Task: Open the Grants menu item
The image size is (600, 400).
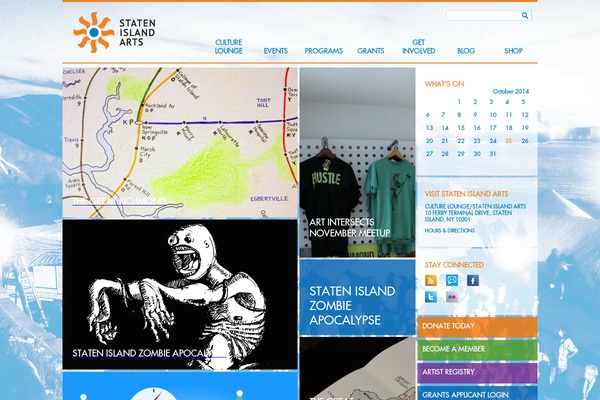Action: 370,51
